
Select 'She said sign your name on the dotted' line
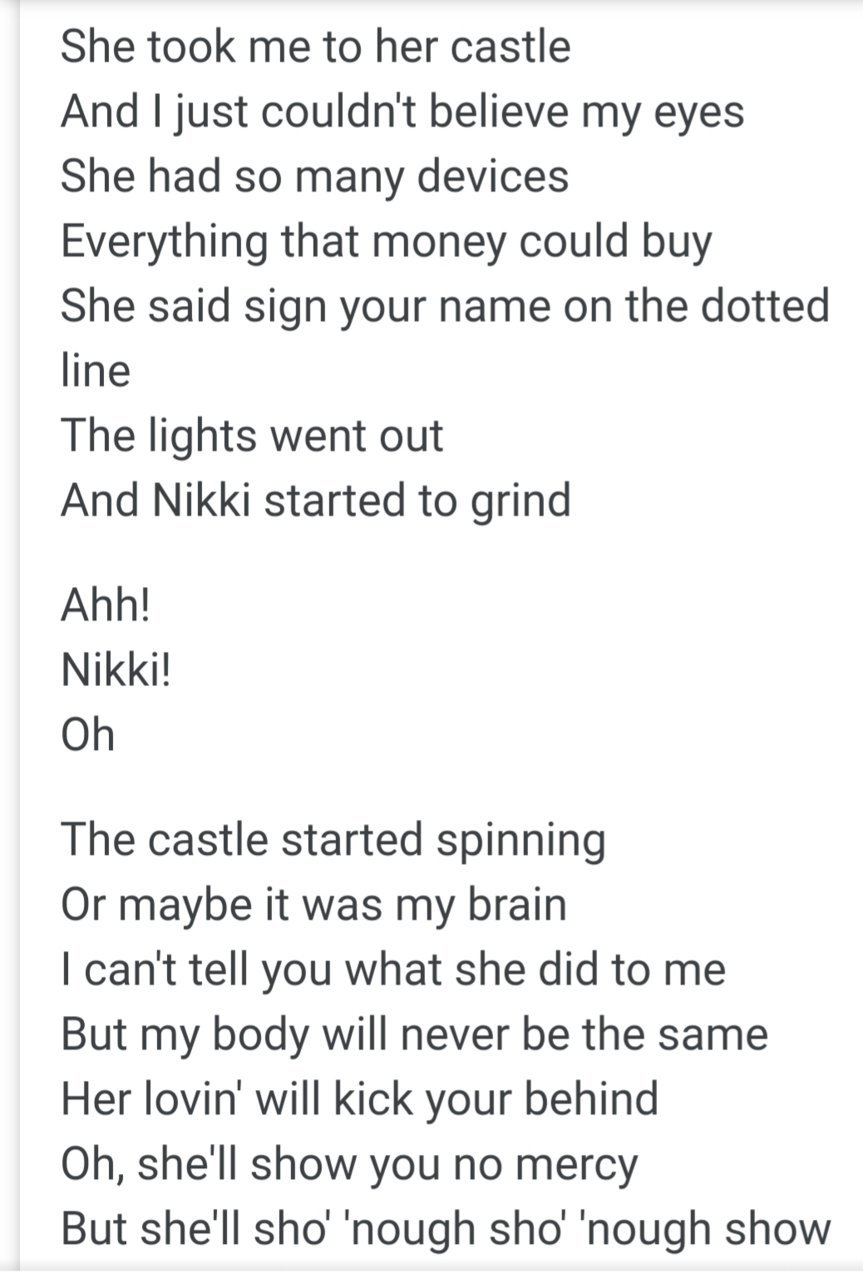[x=445, y=306]
